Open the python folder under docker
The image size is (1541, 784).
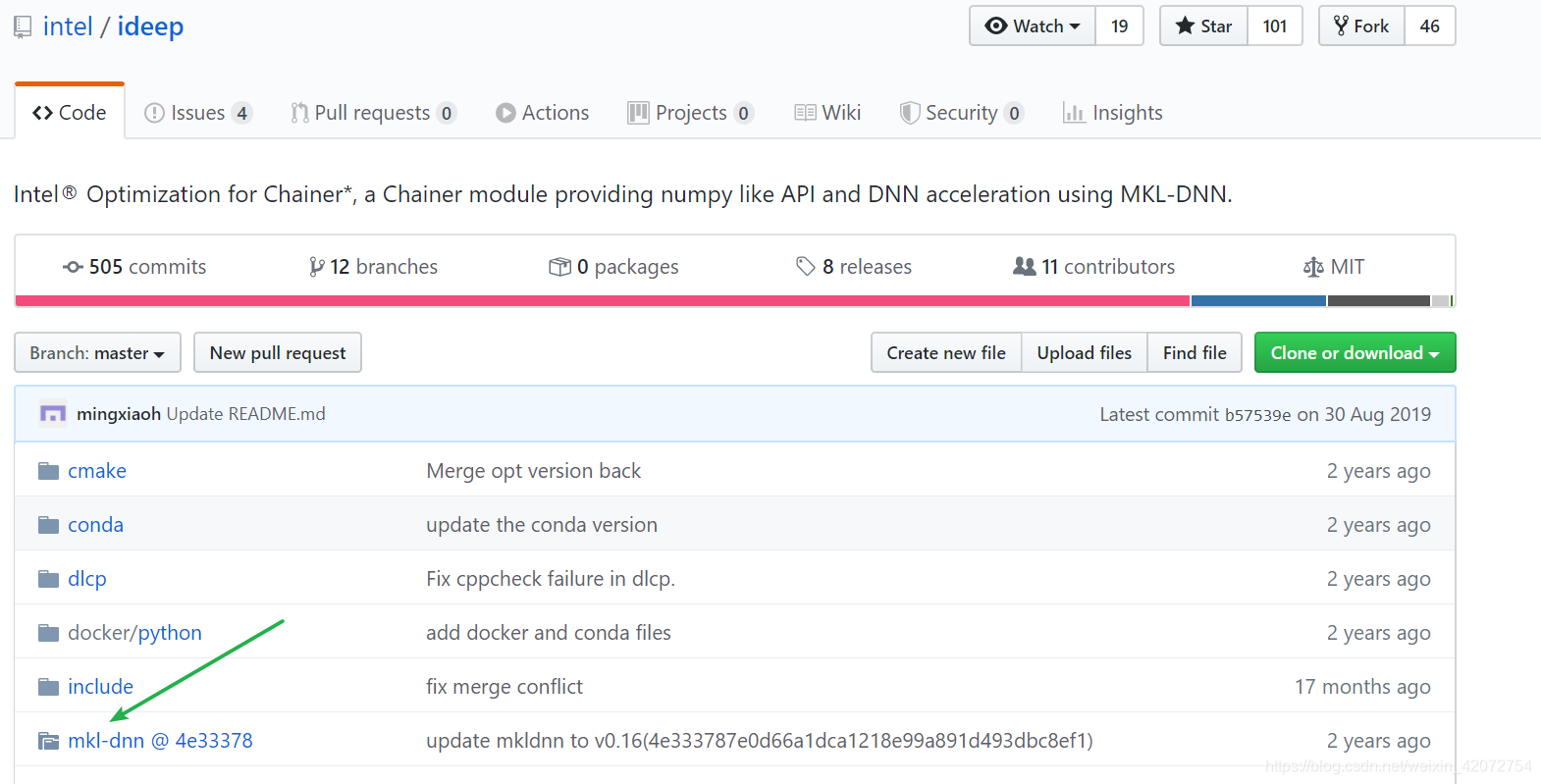click(x=170, y=633)
